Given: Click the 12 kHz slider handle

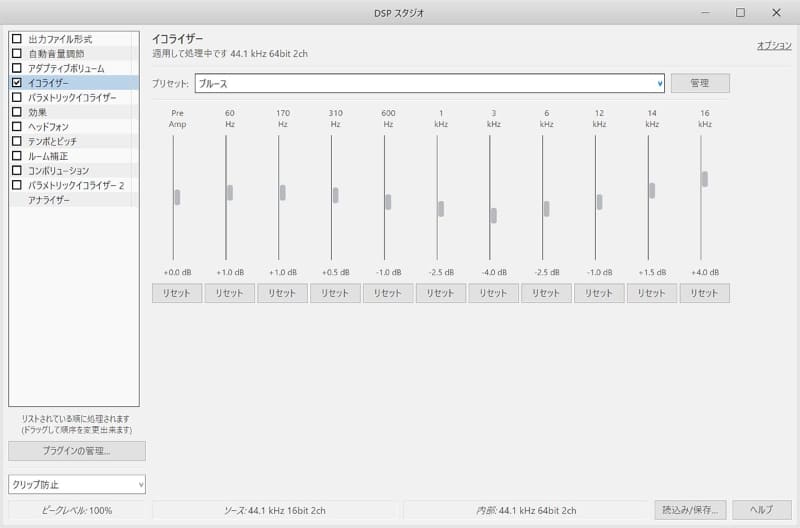Looking at the screenshot, I should tap(599, 202).
